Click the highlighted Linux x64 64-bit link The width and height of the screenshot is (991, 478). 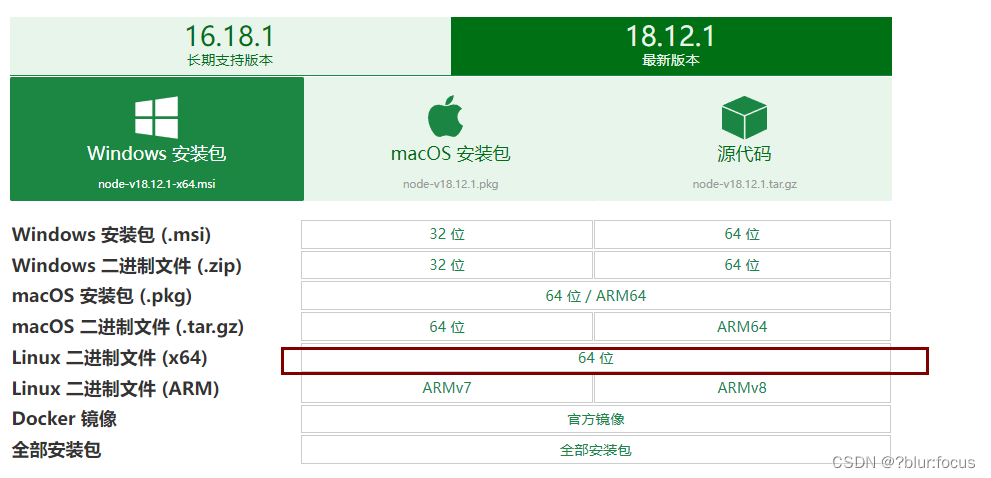coord(596,358)
